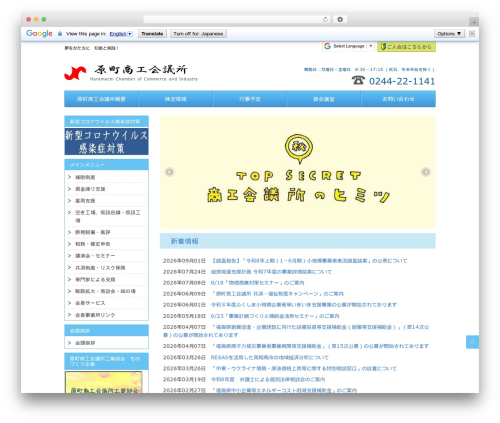The width and height of the screenshot is (500, 423).
Task: Reload the page with the refresh icon
Action: tap(325, 19)
